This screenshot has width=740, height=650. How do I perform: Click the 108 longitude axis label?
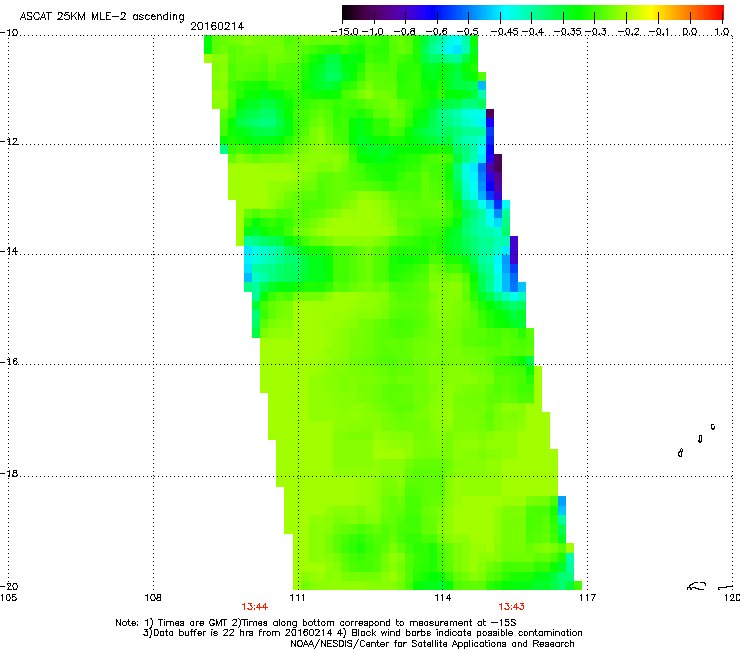[153, 598]
